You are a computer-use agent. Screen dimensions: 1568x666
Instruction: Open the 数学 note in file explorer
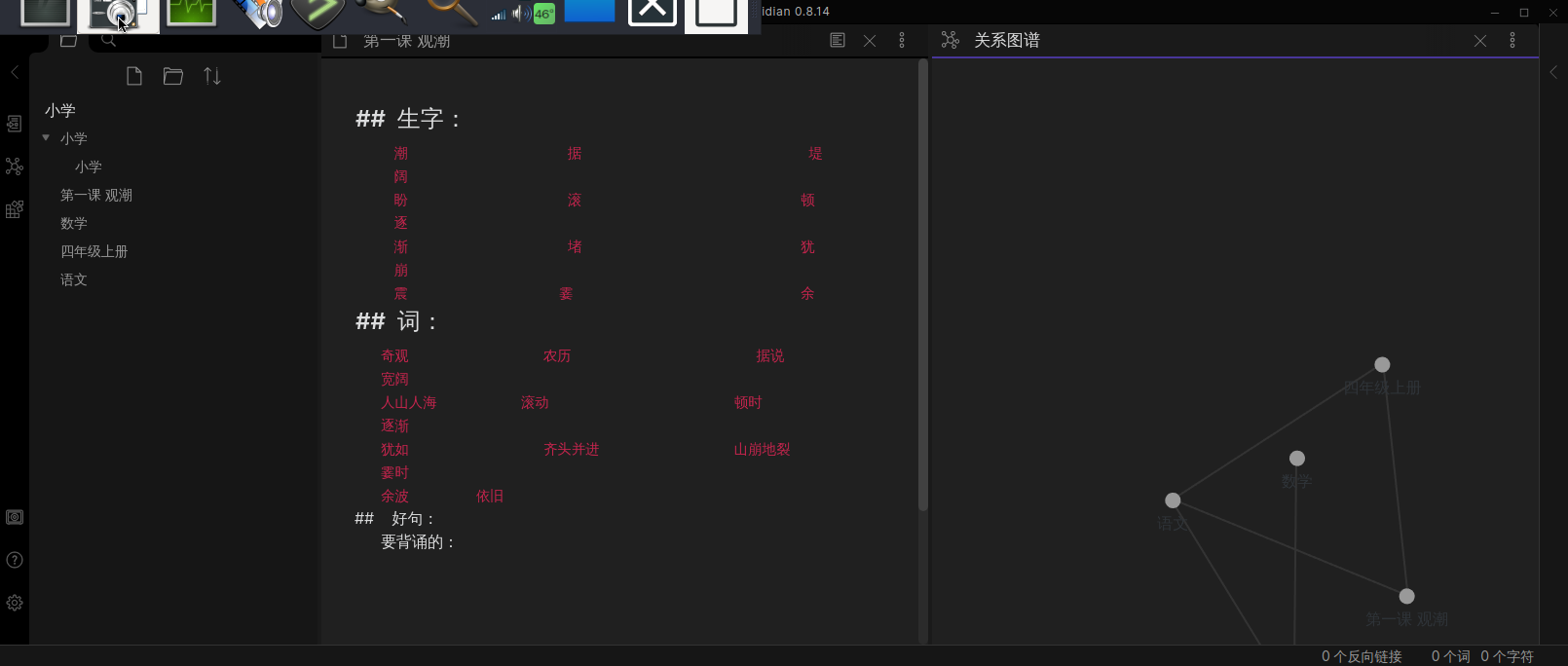74,223
